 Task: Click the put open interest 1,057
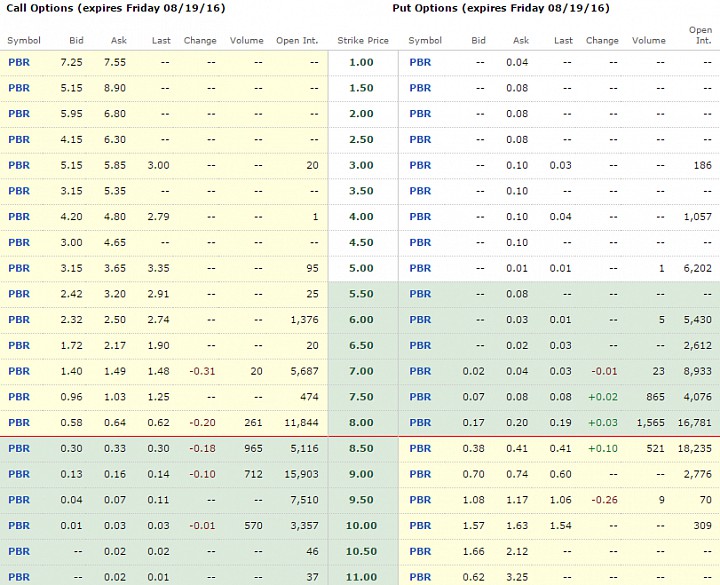pyautogui.click(x=698, y=217)
